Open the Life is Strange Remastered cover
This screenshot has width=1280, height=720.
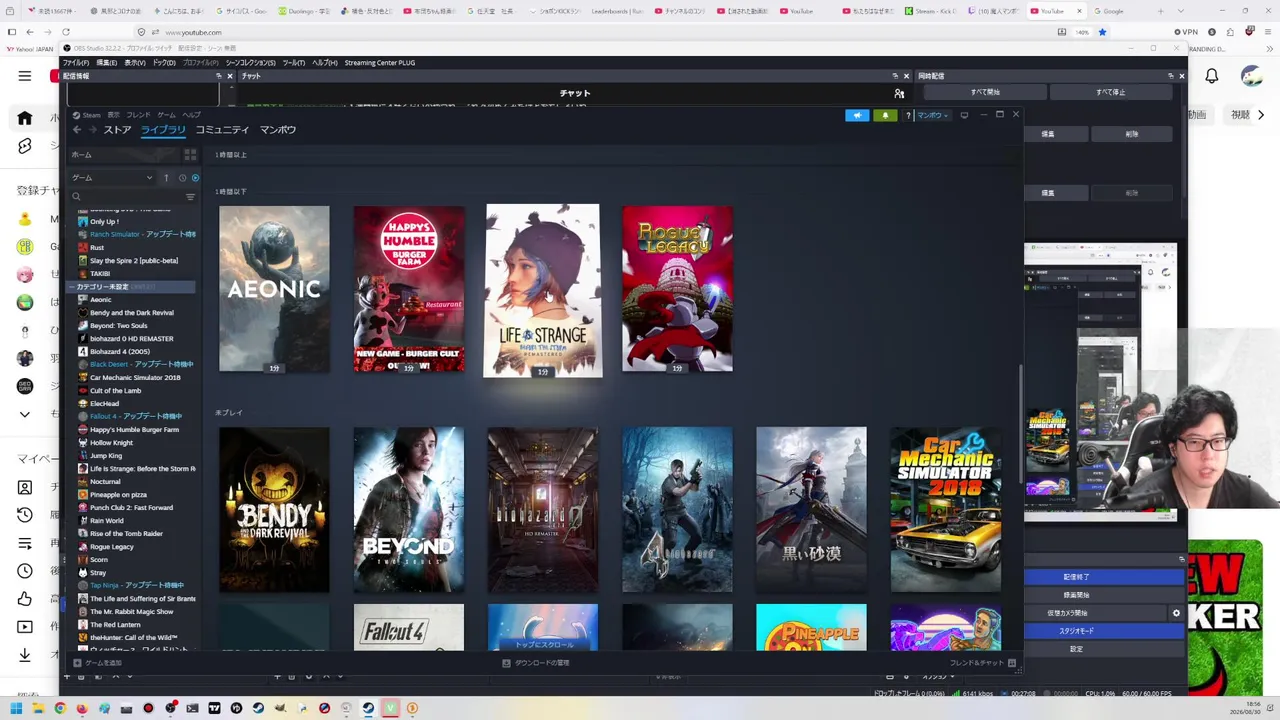(543, 290)
